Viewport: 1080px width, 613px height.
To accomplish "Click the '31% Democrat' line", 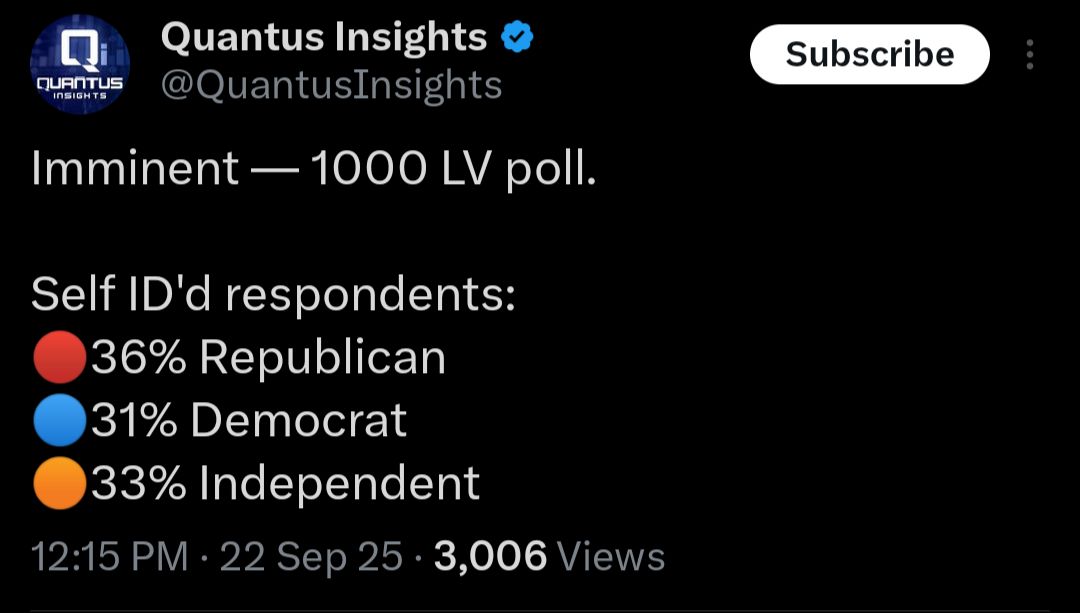I will (x=249, y=420).
